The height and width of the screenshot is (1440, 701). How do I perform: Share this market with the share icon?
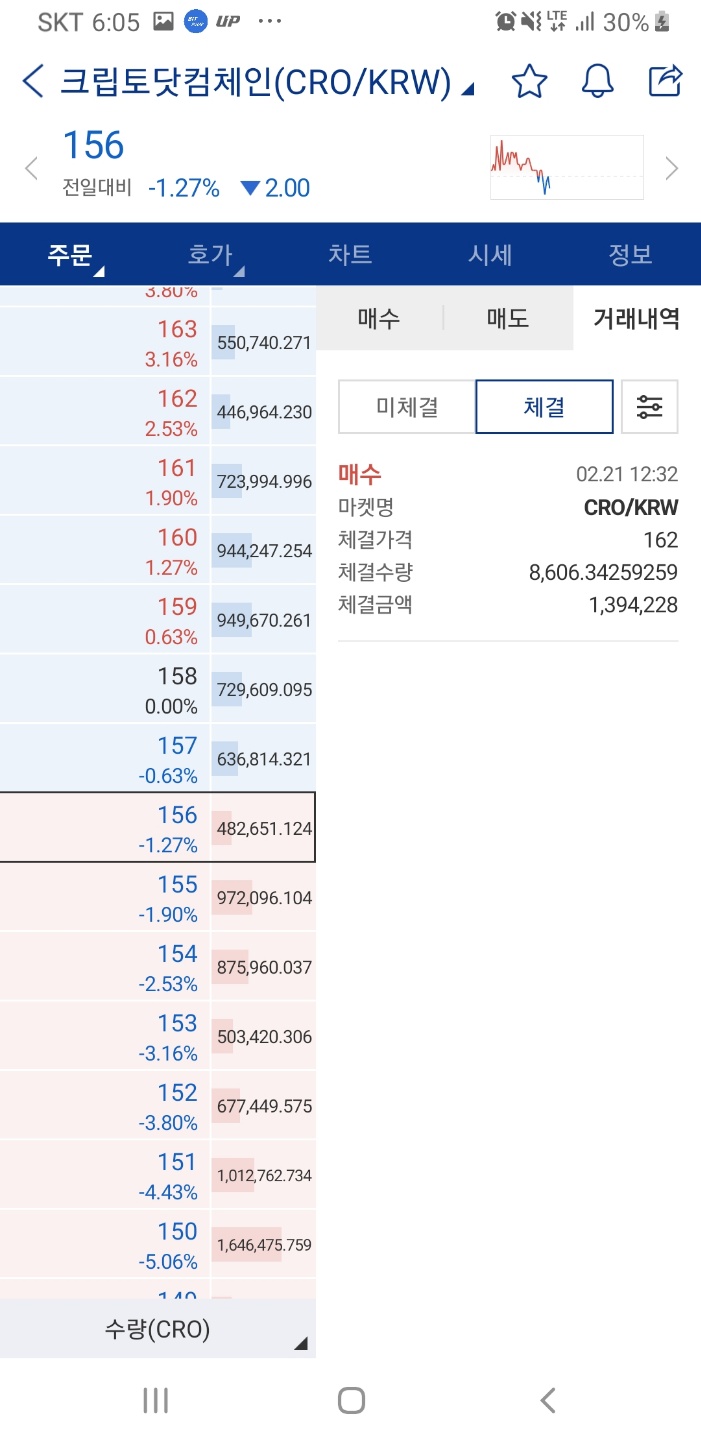tap(665, 81)
